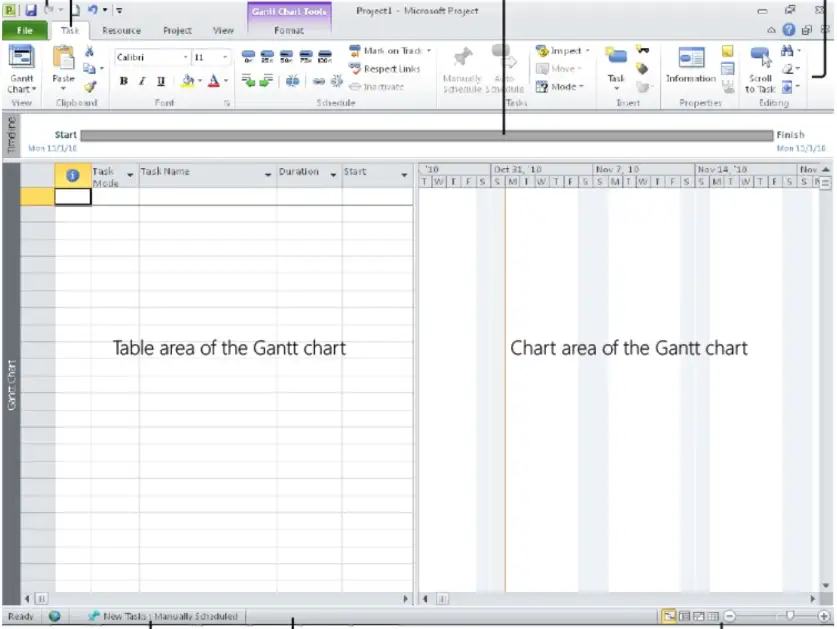Toggle bold formatting

coord(123,82)
